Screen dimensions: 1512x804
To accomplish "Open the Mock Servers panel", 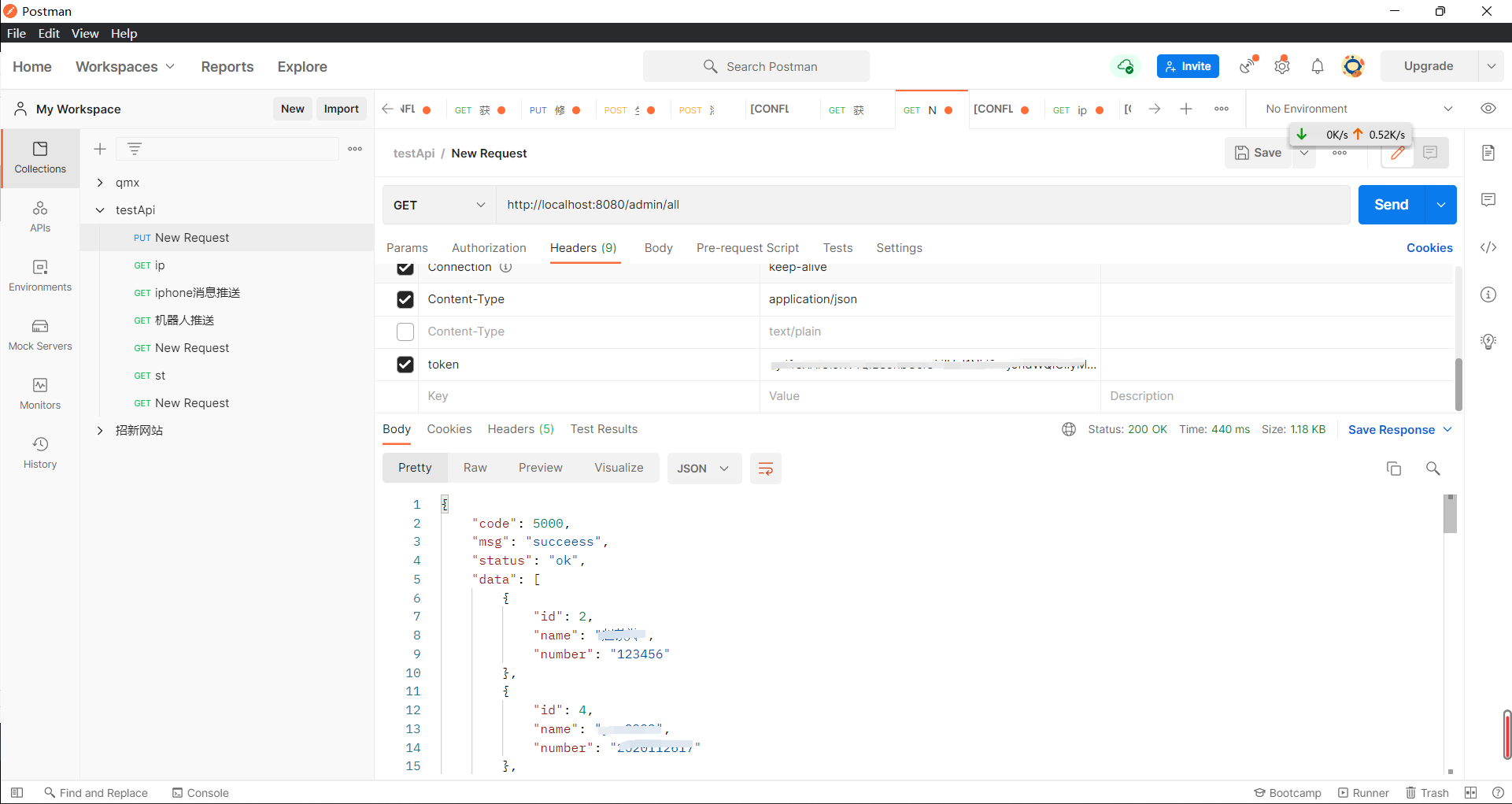I will pyautogui.click(x=40, y=335).
